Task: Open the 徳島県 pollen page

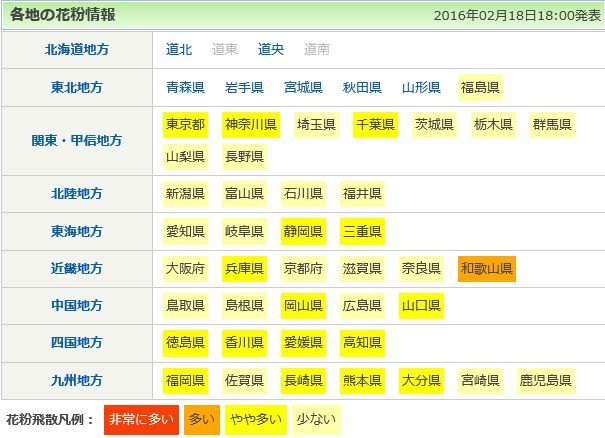Action: click(x=185, y=342)
